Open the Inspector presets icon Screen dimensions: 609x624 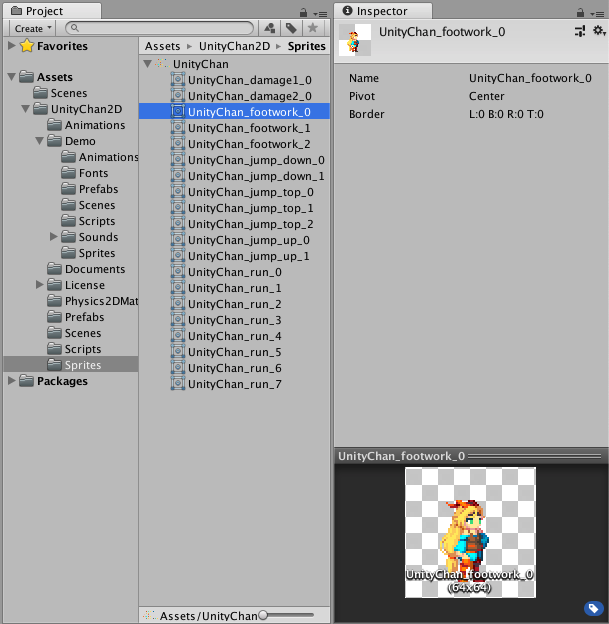[580, 32]
